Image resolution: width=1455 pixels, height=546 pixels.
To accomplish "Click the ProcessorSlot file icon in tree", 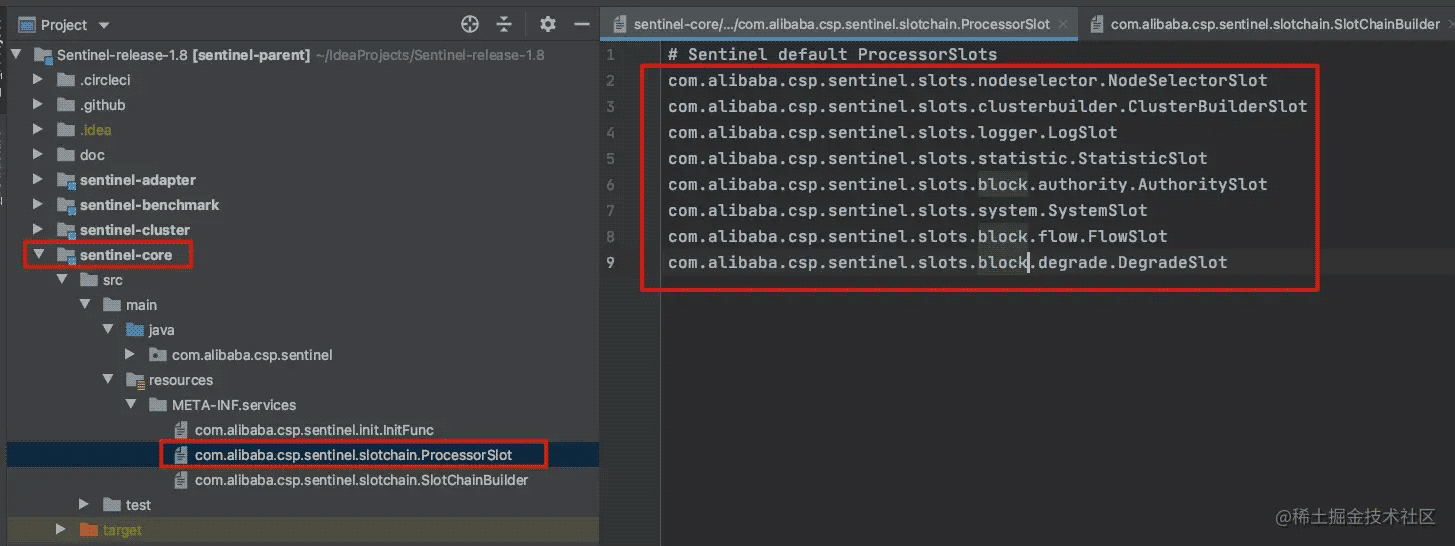I will (x=181, y=455).
